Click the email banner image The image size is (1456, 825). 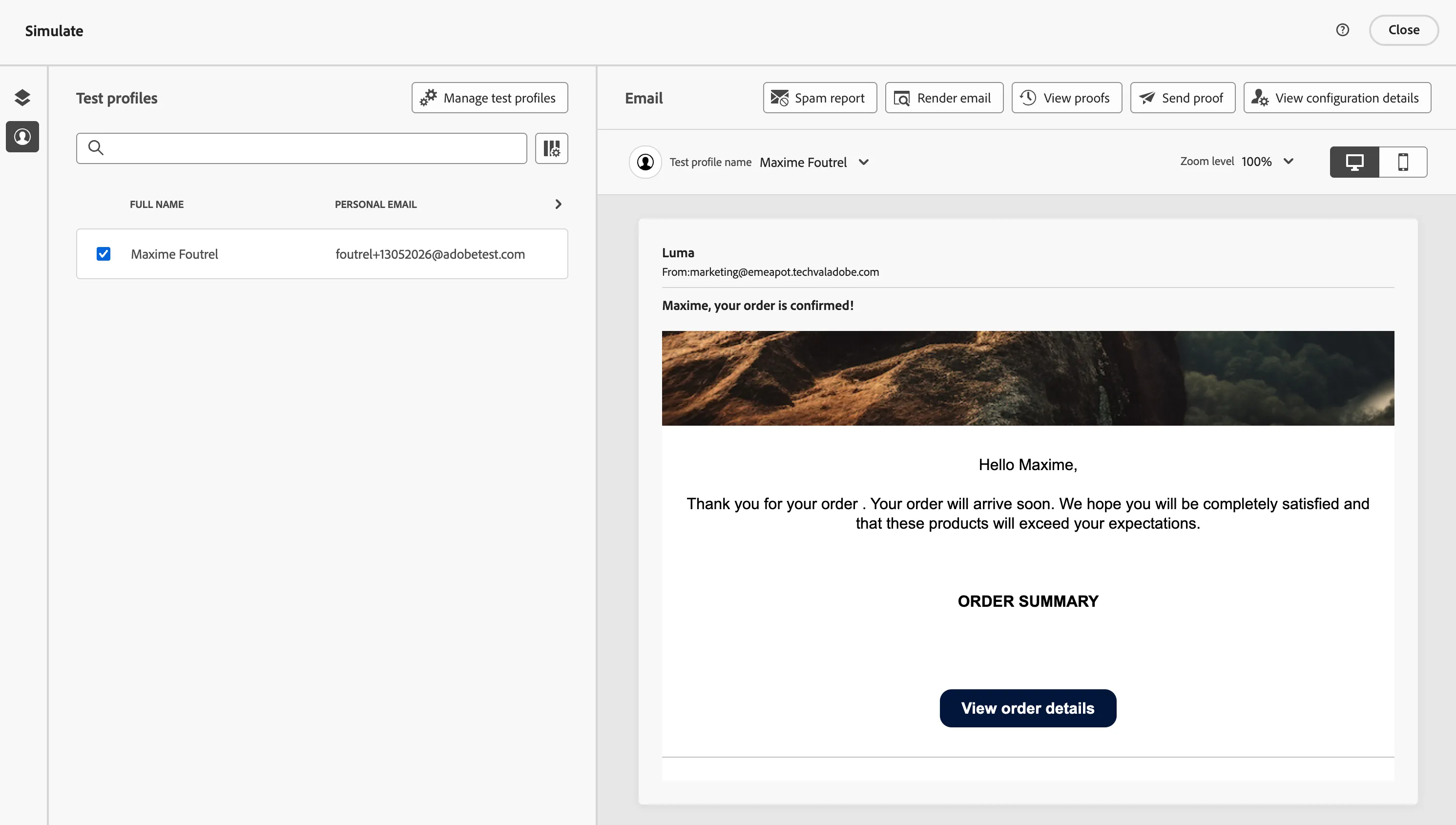1027,378
